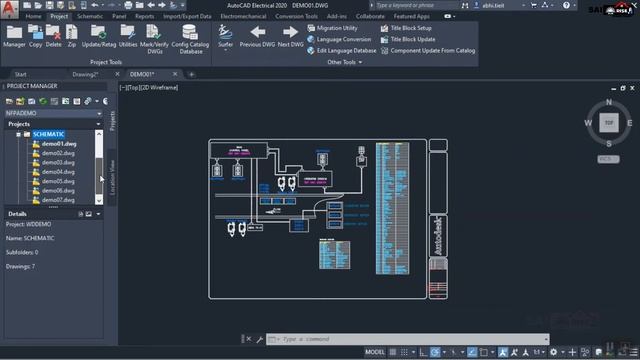Open the 2D Wireframe visual style menu
This screenshot has width=640, height=360.
click(160, 87)
